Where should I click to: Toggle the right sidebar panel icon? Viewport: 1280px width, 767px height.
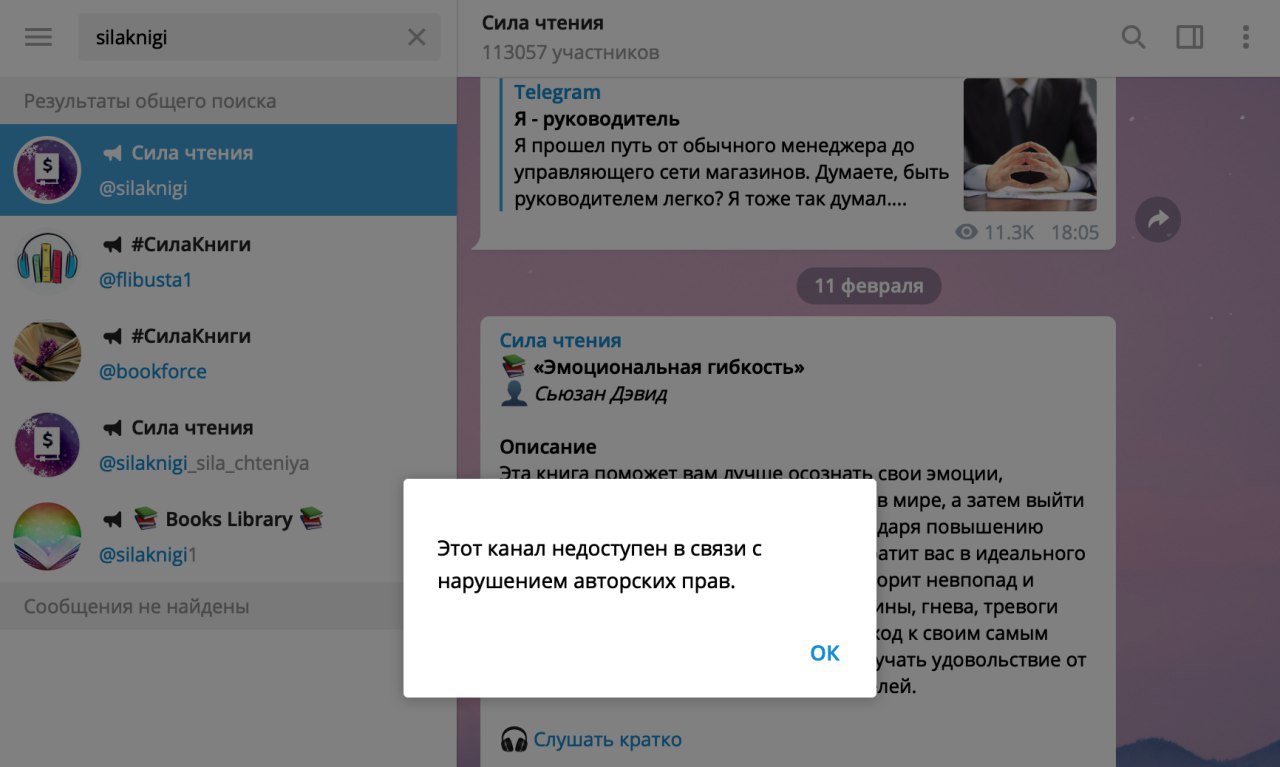[1190, 38]
